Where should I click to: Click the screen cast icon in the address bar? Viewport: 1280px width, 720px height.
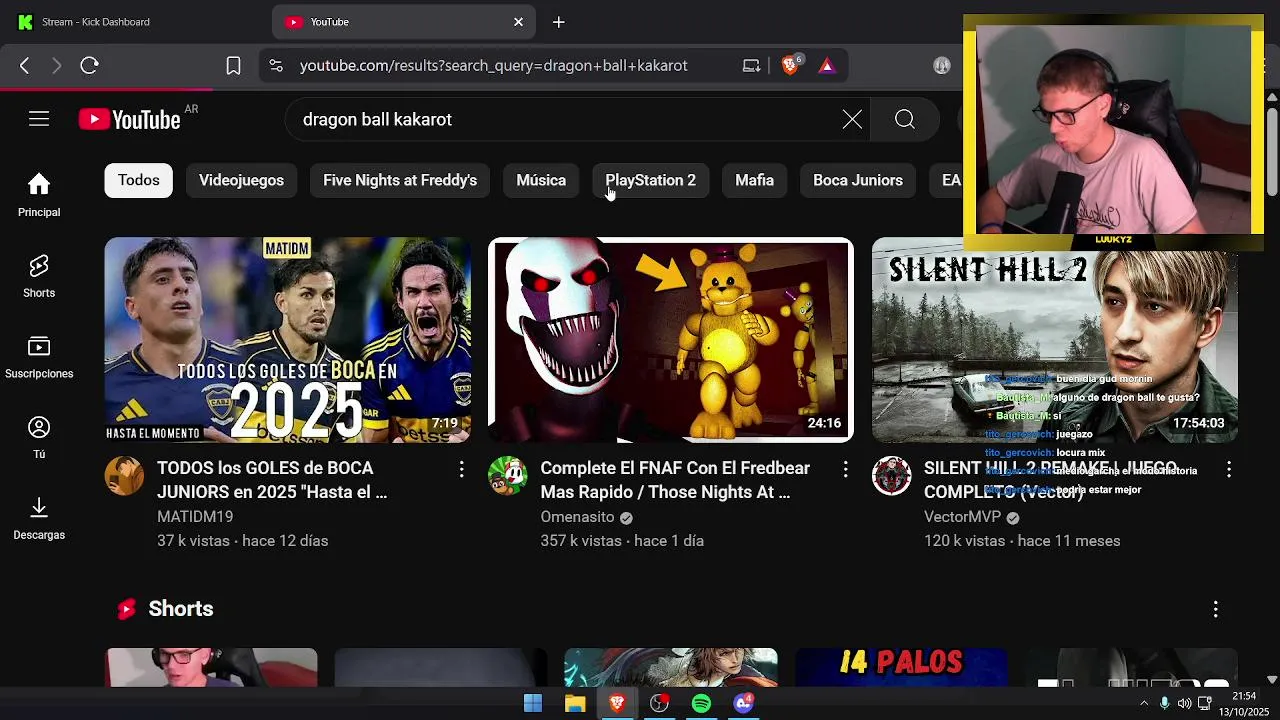click(x=752, y=65)
